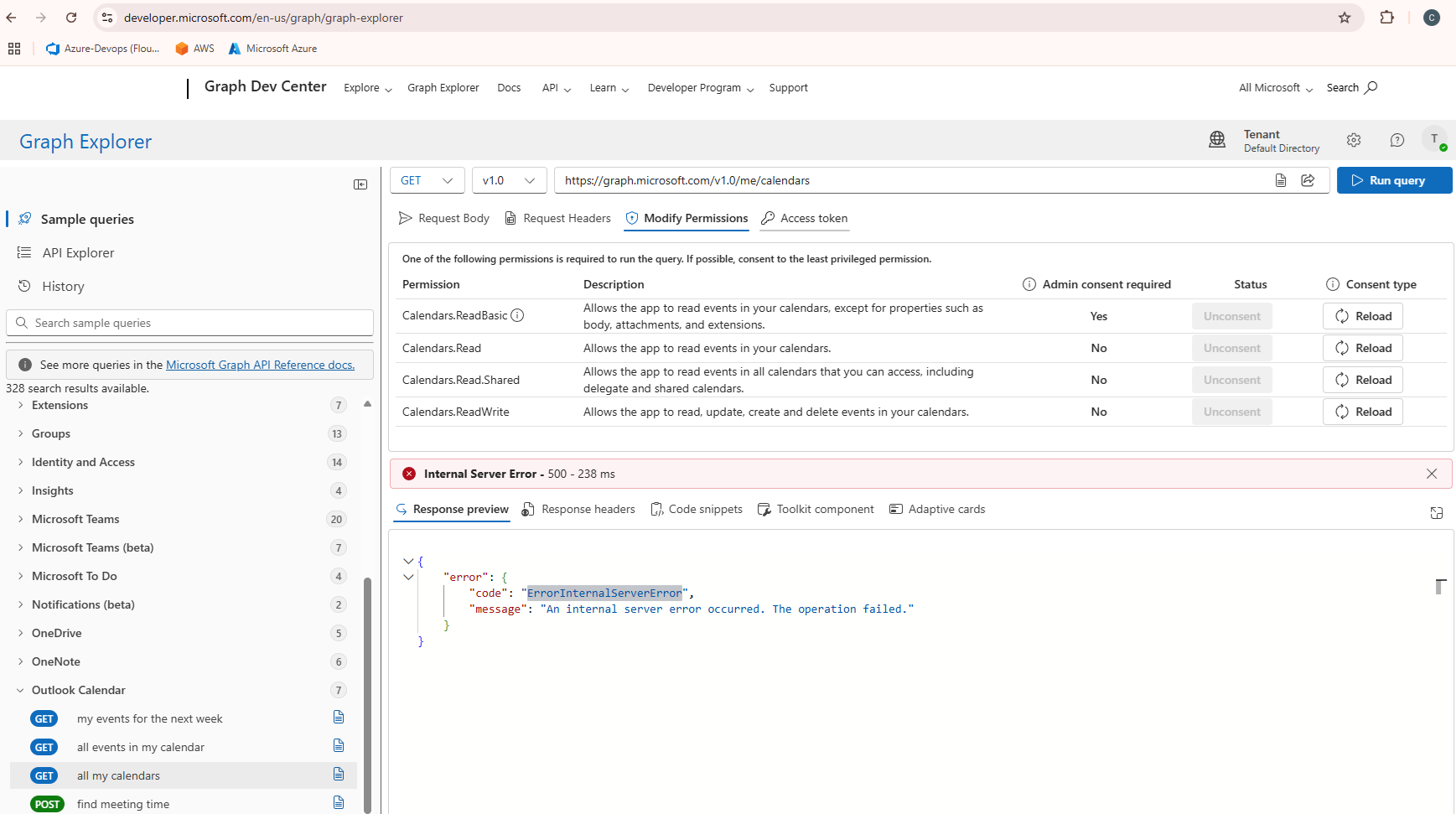Collapse the top-level JSON response object
The width and height of the screenshot is (1456, 814).
pos(408,561)
